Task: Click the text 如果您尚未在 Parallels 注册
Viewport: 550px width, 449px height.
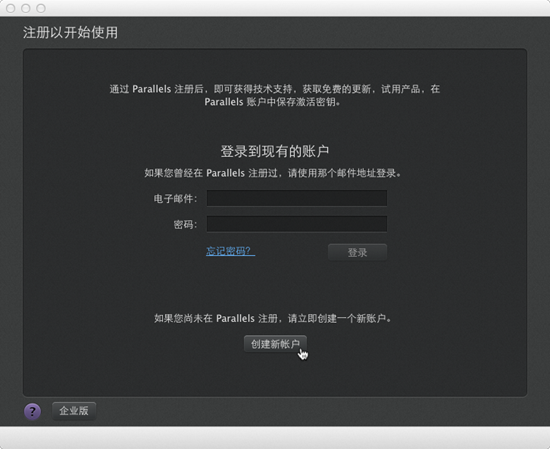Action: [216, 319]
